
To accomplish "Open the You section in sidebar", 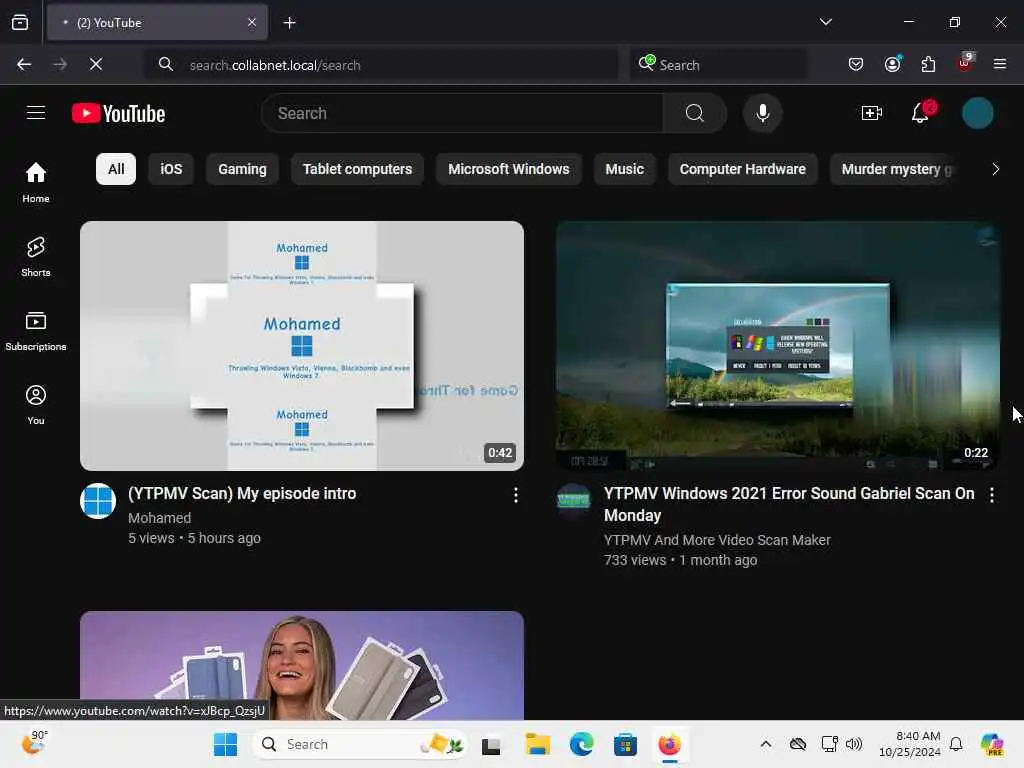I will tap(36, 405).
